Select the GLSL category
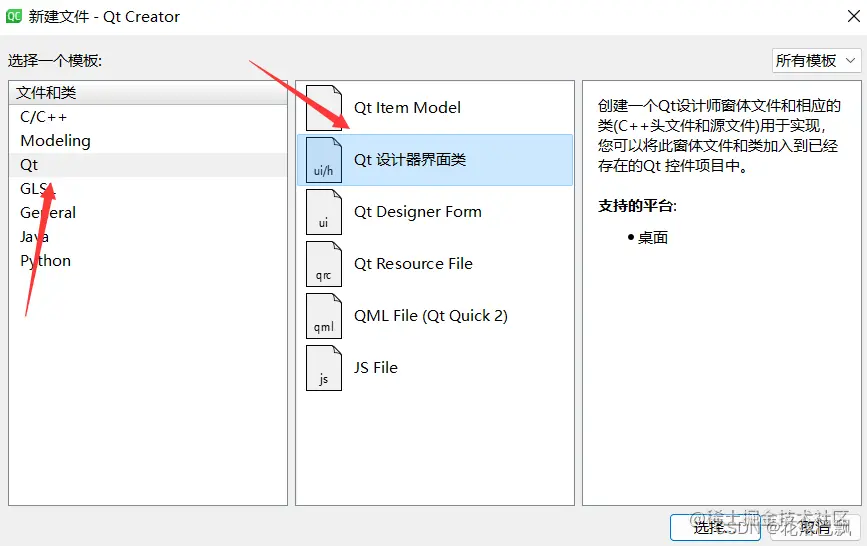867x546 pixels. (148, 189)
